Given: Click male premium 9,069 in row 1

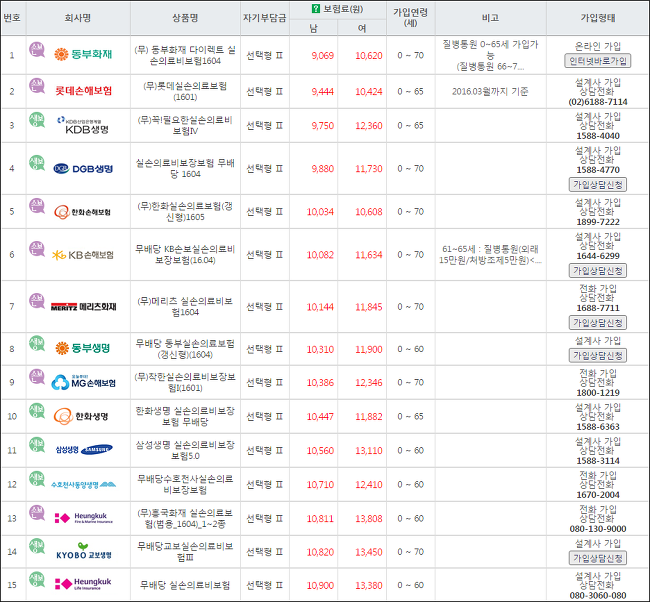Looking at the screenshot, I should point(323,56).
